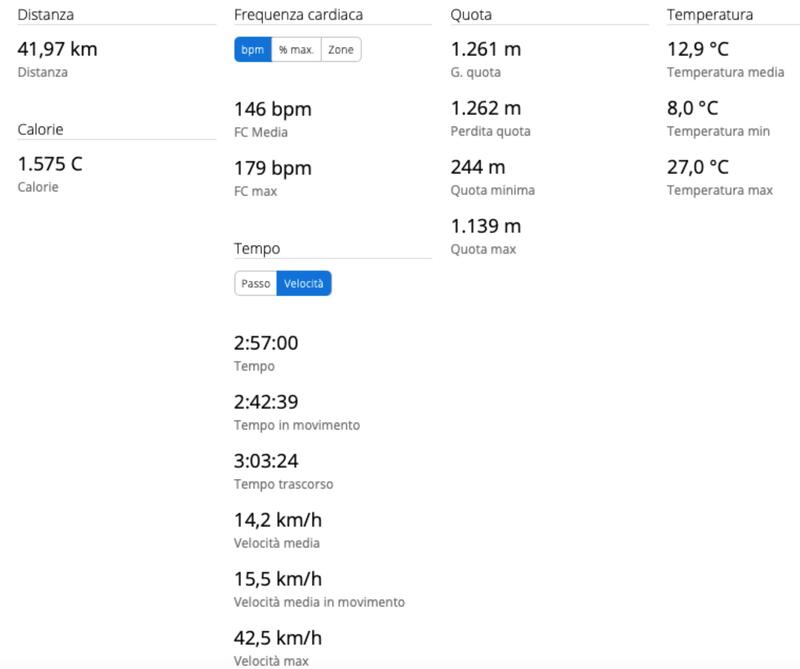Click the Distanza section header
Screen dimensions: 800x669
tap(46, 15)
